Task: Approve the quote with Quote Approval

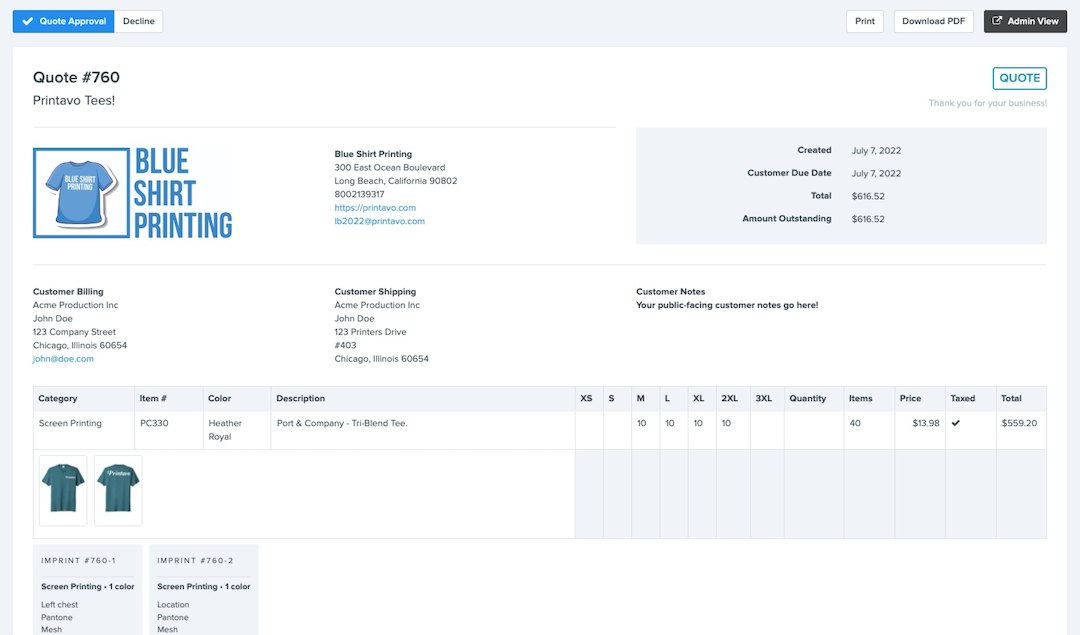Action: point(63,20)
